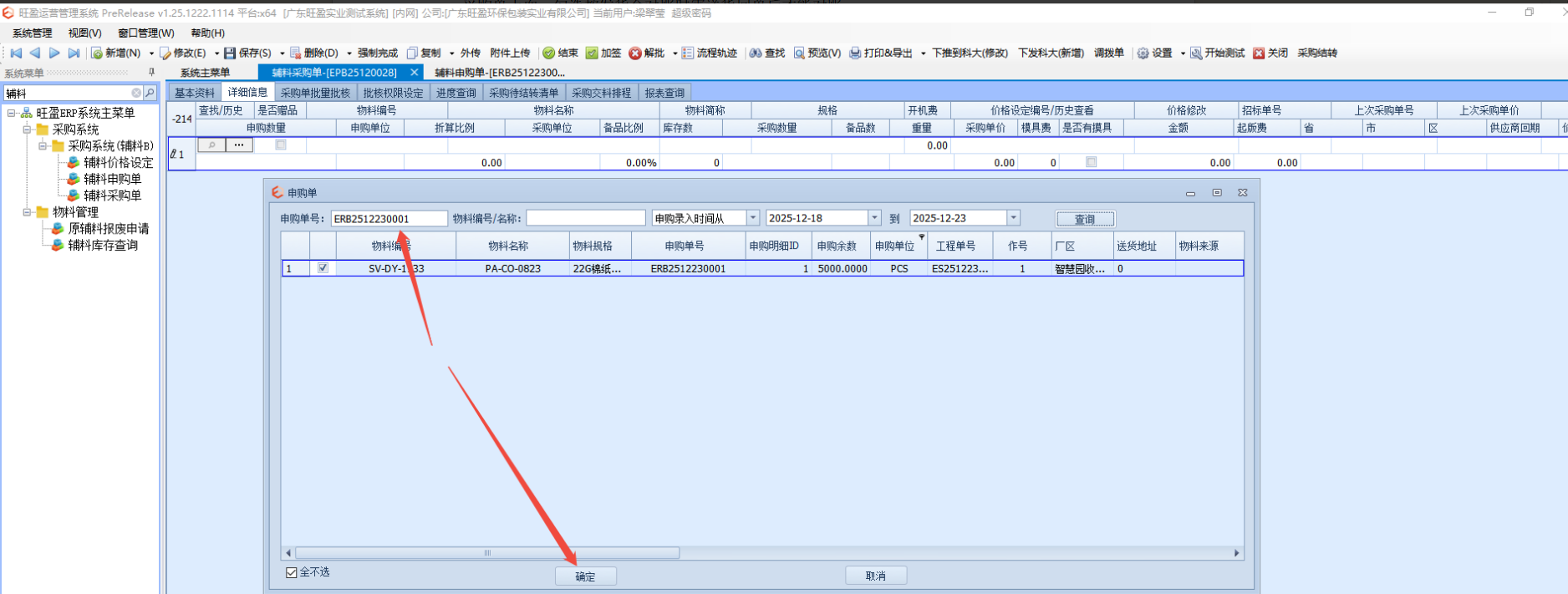Viewport: 1568px width, 594px height.
Task: Open 辅料库存查询 in the tree
Action: coord(103,245)
